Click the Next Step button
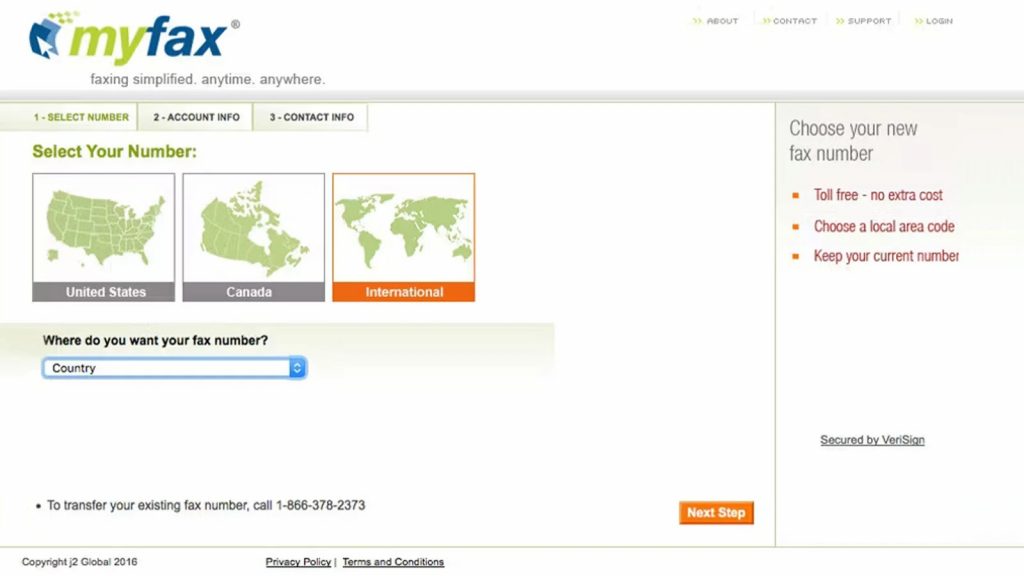 [716, 512]
